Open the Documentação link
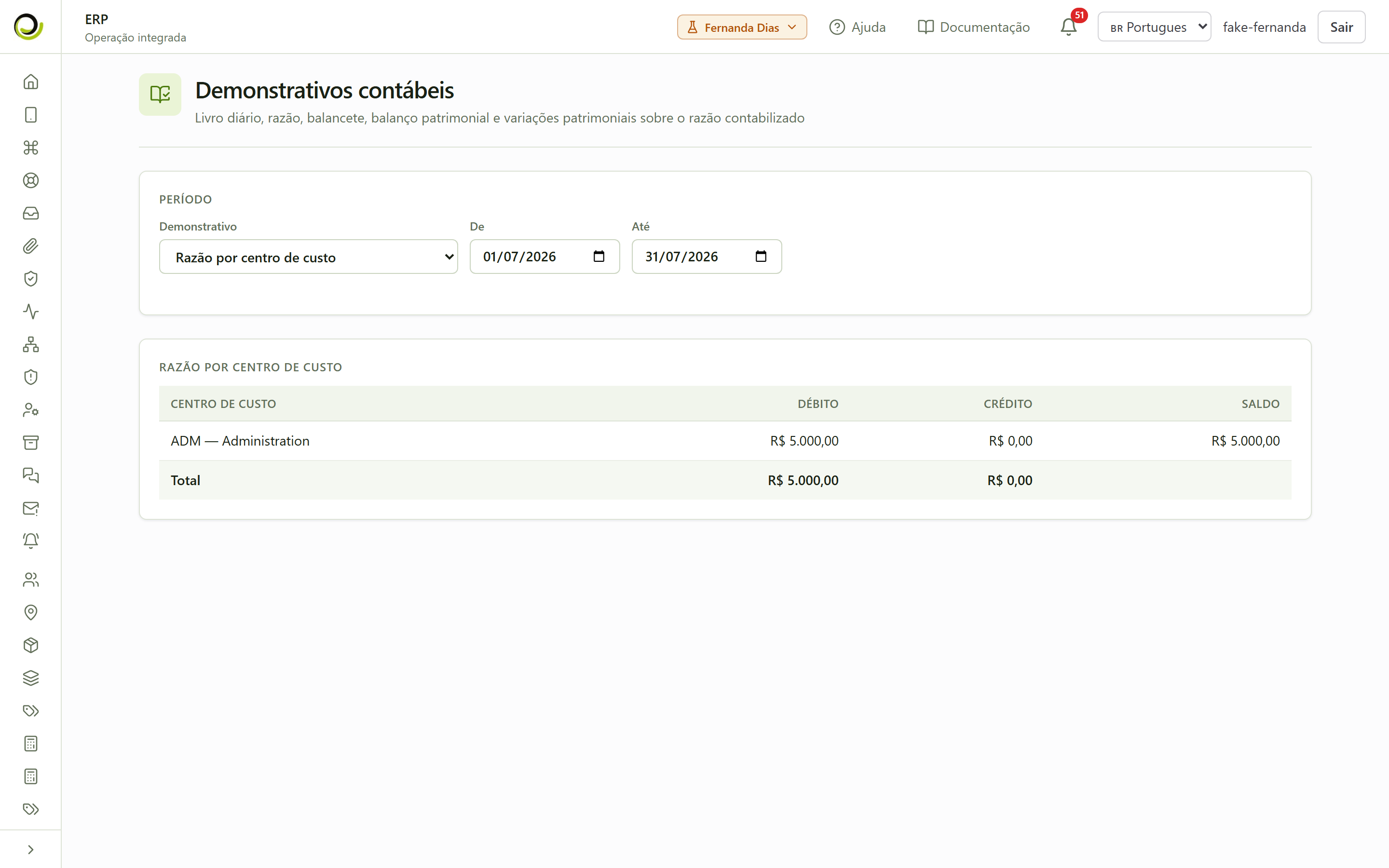The width and height of the screenshot is (1389, 868). (x=973, y=27)
